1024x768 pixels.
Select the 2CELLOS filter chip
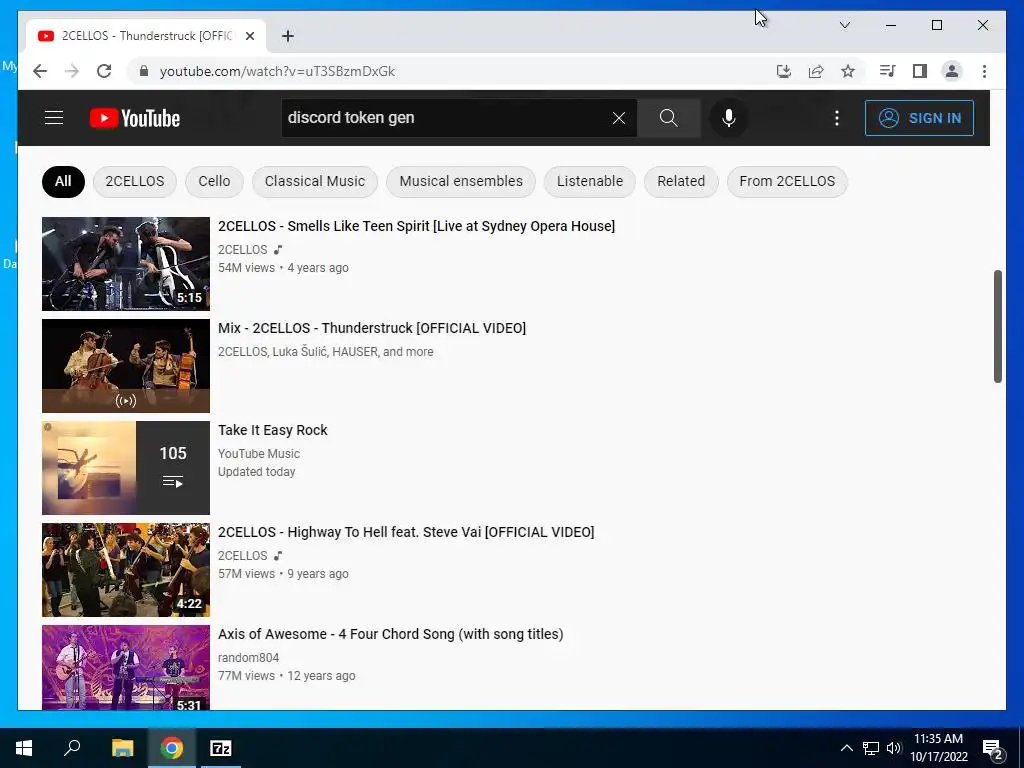(135, 182)
